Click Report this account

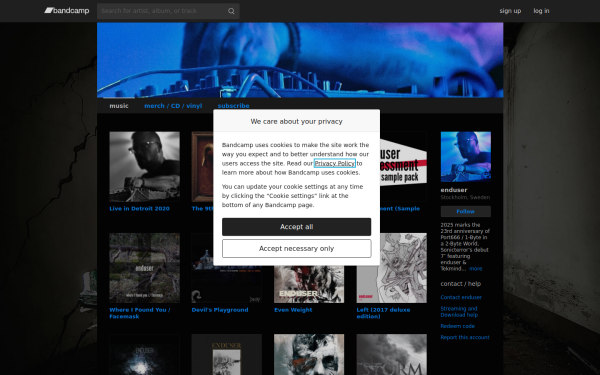point(465,338)
